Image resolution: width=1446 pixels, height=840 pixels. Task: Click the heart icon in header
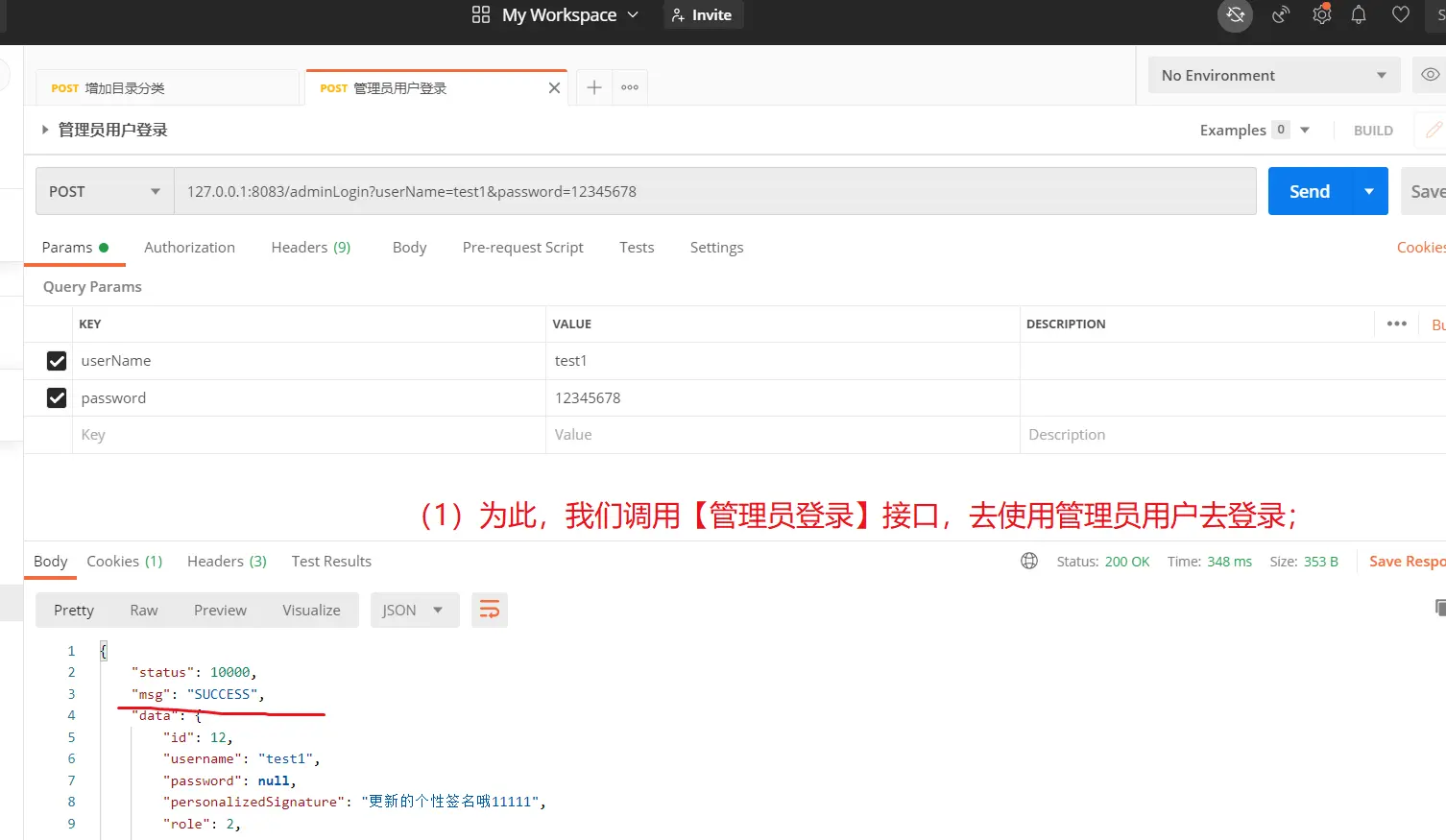[x=1401, y=15]
